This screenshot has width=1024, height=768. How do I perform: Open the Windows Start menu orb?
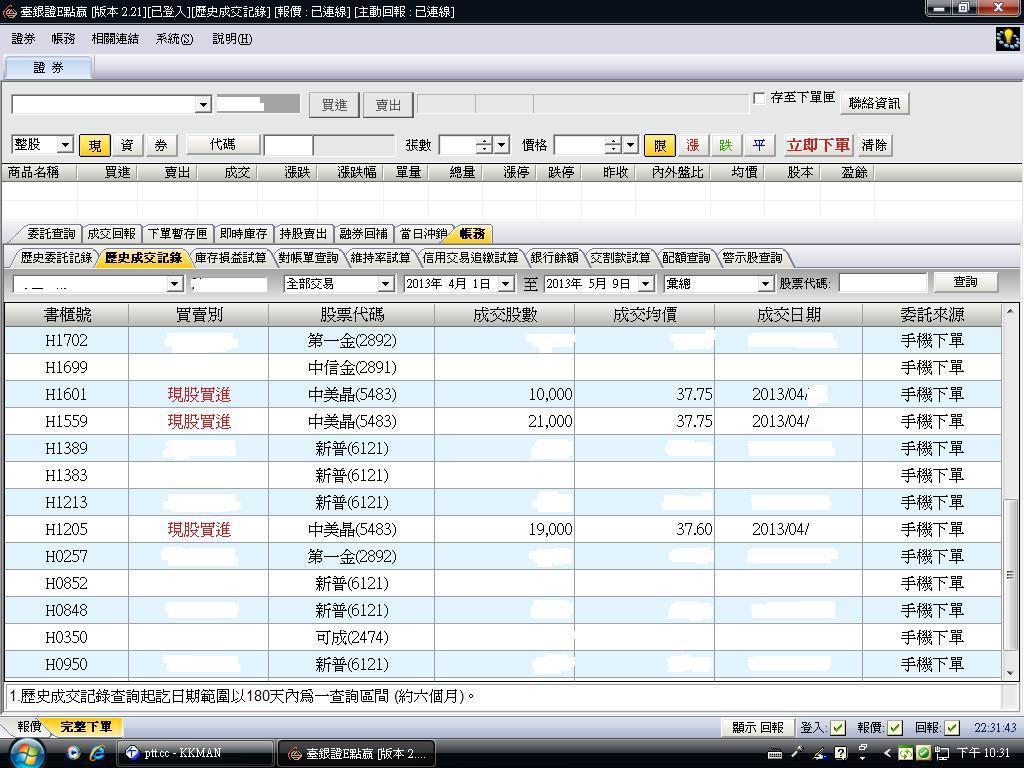pyautogui.click(x=28, y=752)
